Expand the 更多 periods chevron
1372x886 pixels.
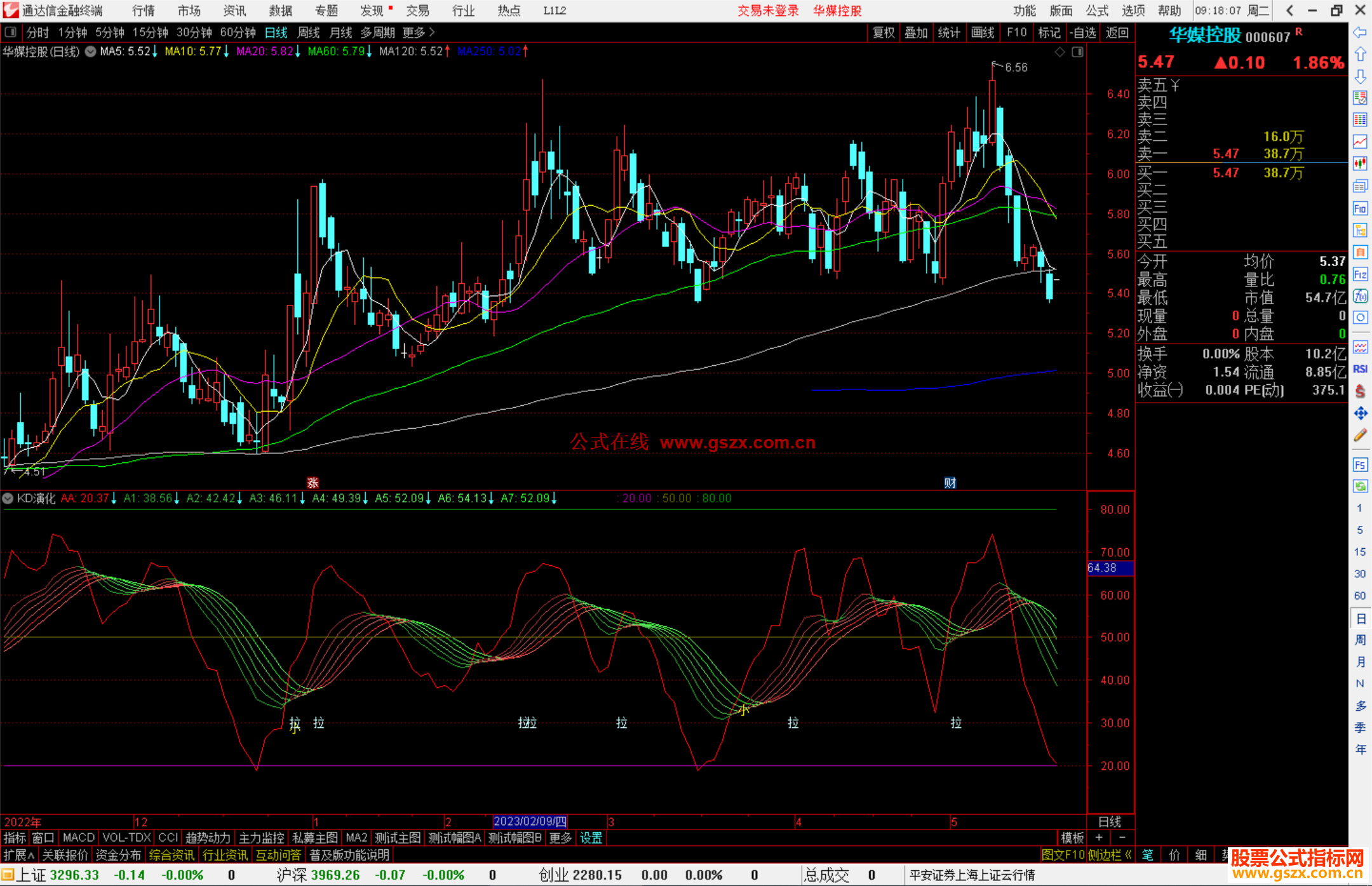pos(432,32)
